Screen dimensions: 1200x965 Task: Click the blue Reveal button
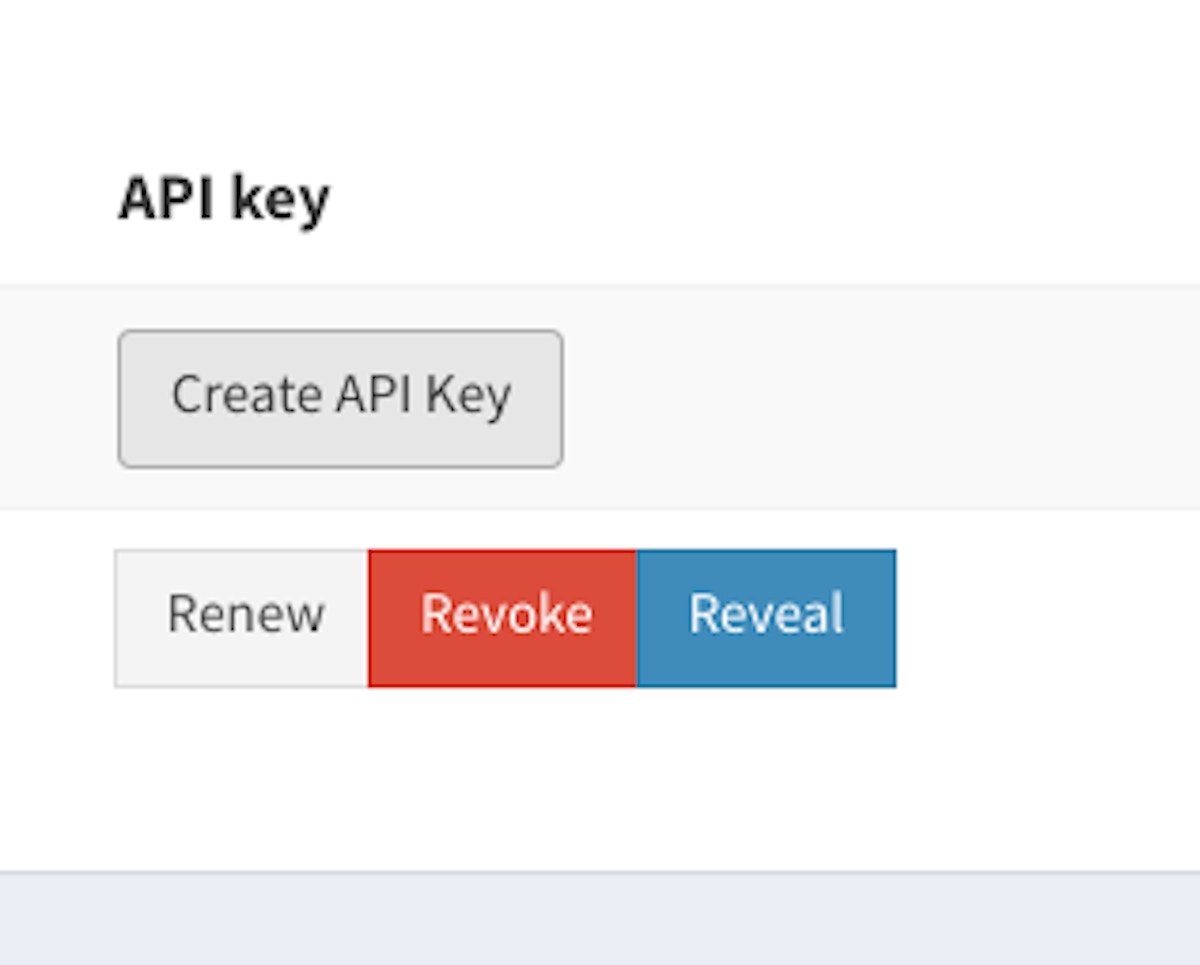tap(766, 617)
